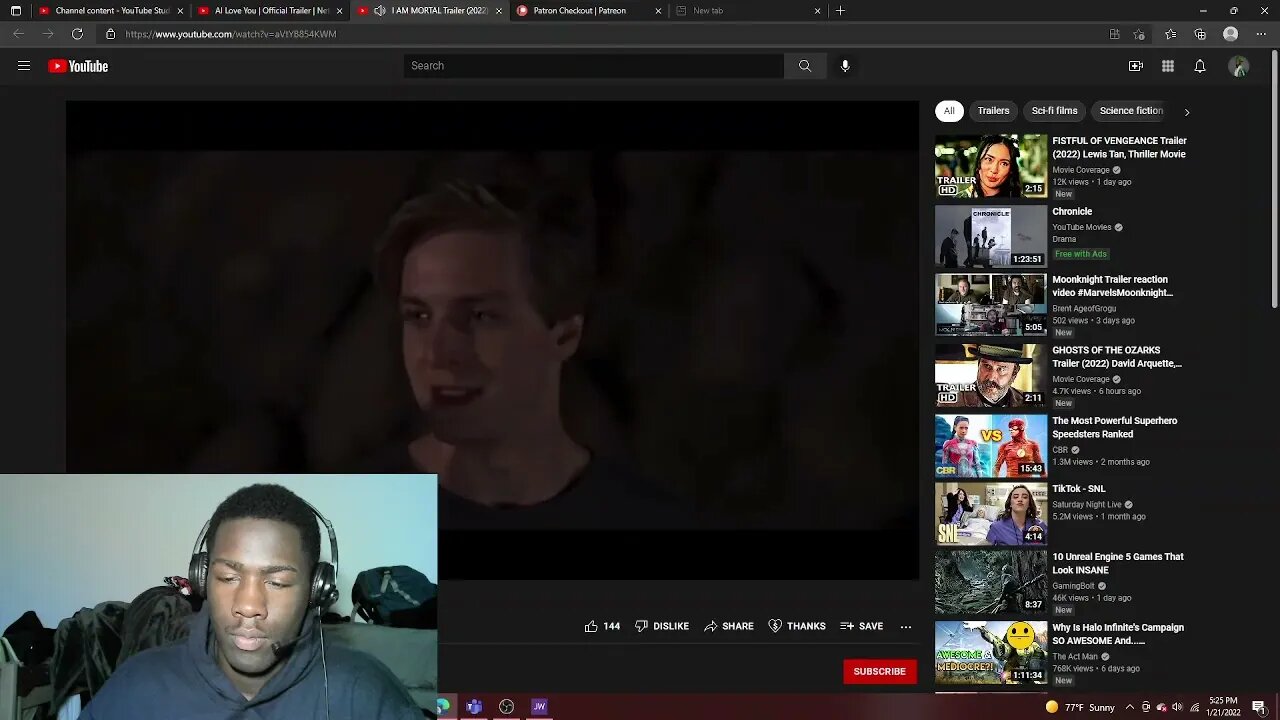The height and width of the screenshot is (720, 1280).
Task: Open FISTFUL OF VENGEANCE trailer thumbnail
Action: [991, 166]
